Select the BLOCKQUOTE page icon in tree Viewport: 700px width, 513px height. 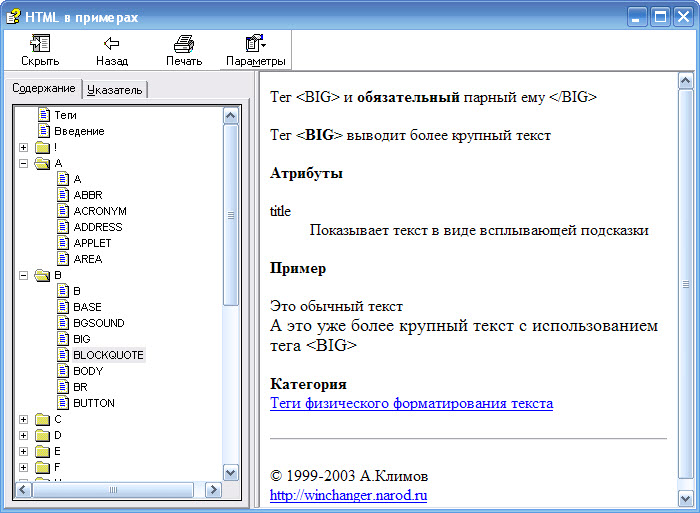click(62, 355)
